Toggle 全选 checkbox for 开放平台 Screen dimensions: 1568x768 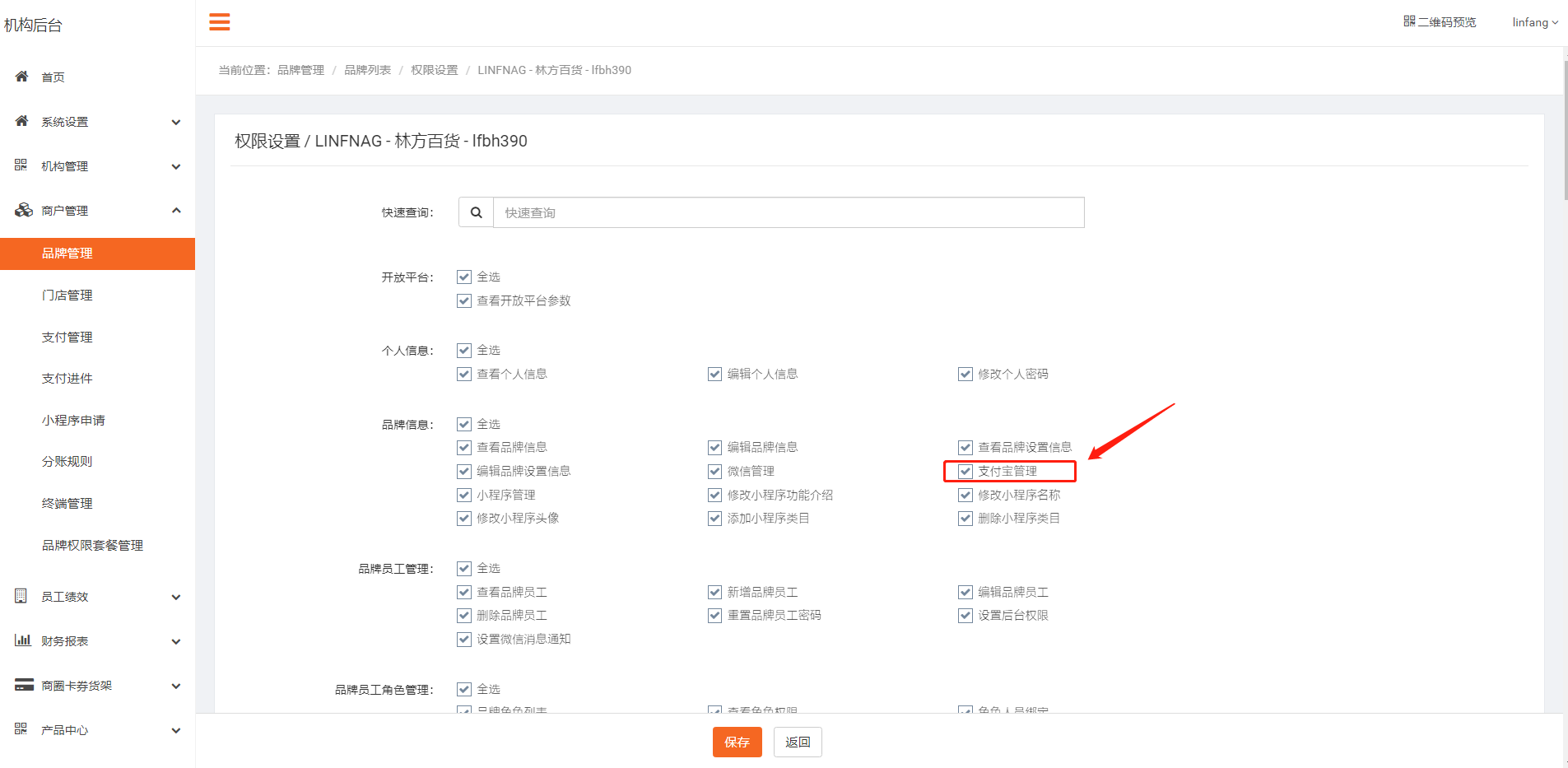(x=464, y=277)
